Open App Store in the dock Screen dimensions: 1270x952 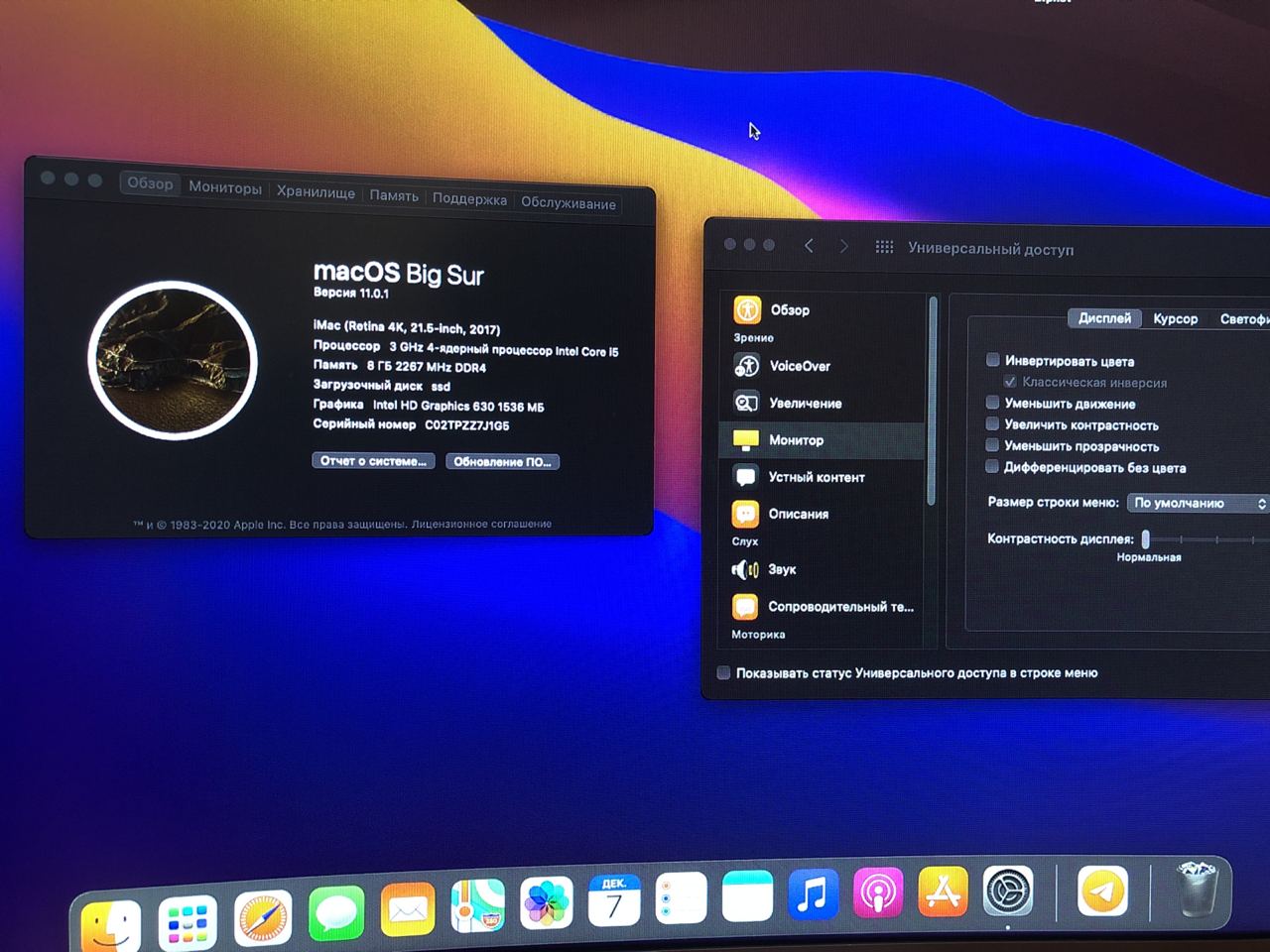[x=943, y=891]
